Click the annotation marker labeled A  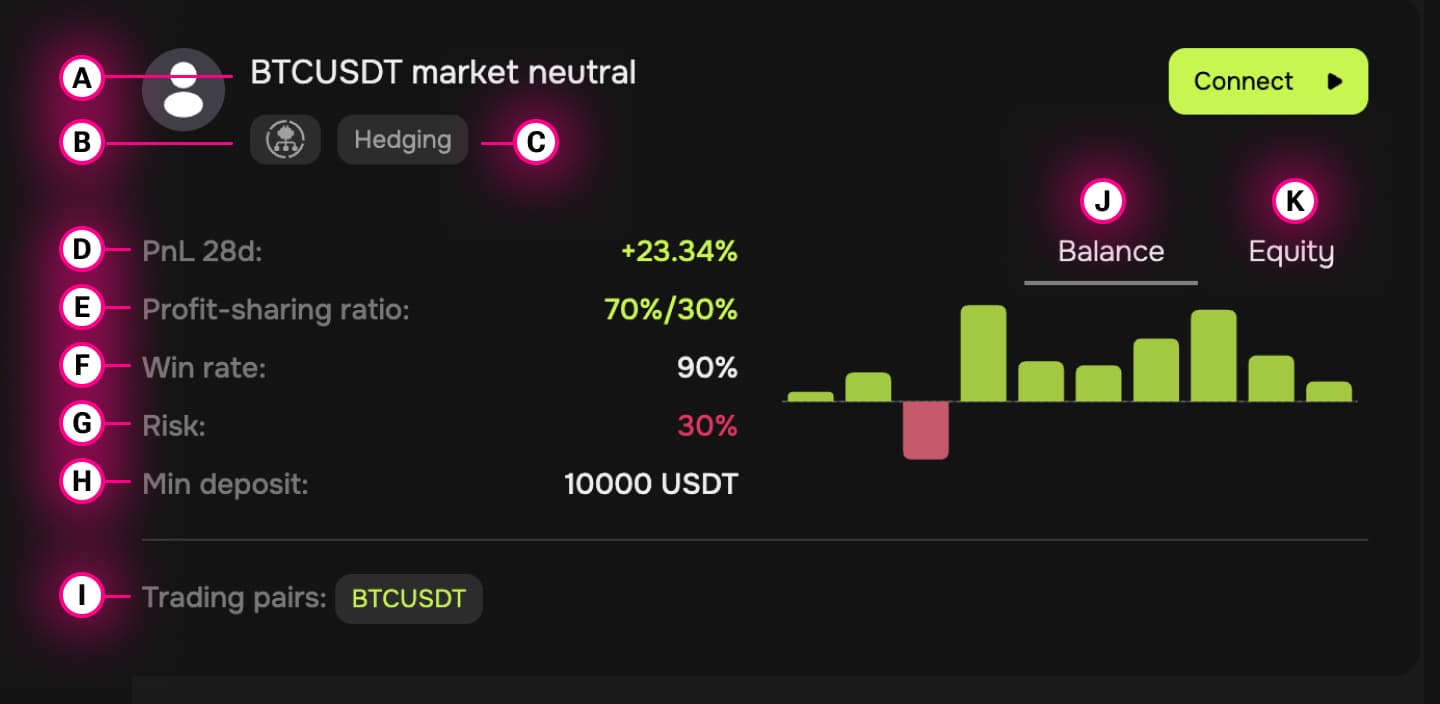pyautogui.click(x=82, y=77)
